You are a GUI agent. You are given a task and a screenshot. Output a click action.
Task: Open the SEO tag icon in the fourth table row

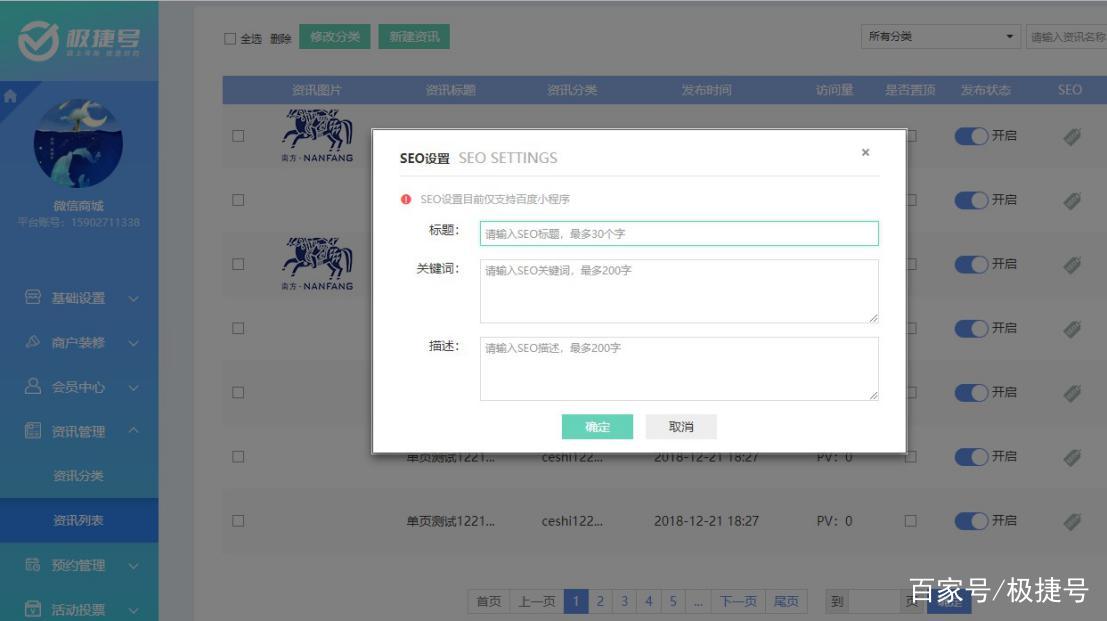(1072, 329)
